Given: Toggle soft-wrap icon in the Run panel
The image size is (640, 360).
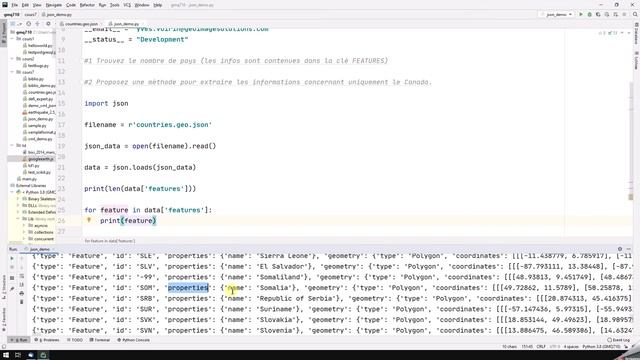Looking at the screenshot, I should (x=22, y=276).
